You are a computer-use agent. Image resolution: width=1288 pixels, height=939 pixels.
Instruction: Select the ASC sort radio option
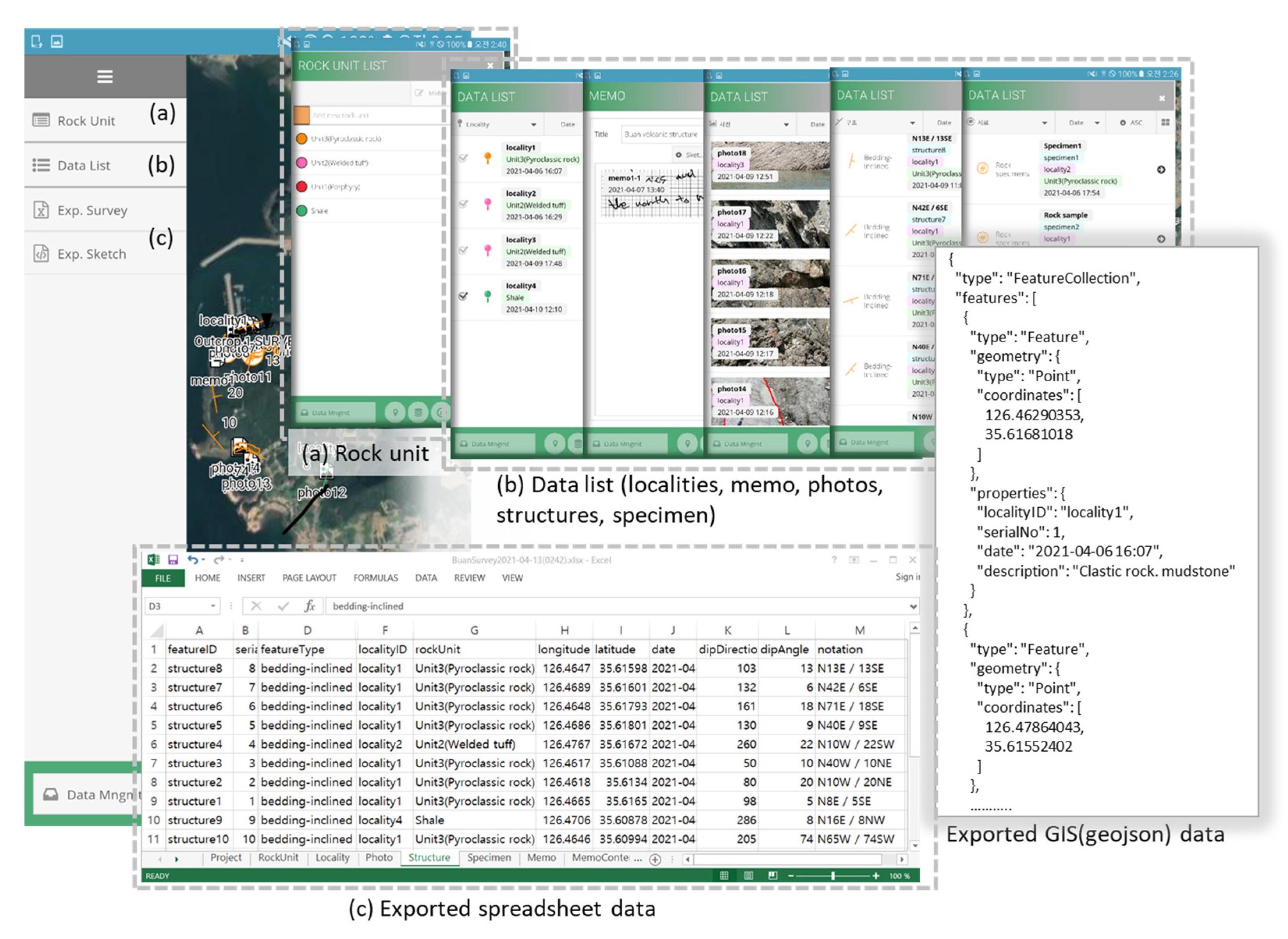coord(1123,122)
